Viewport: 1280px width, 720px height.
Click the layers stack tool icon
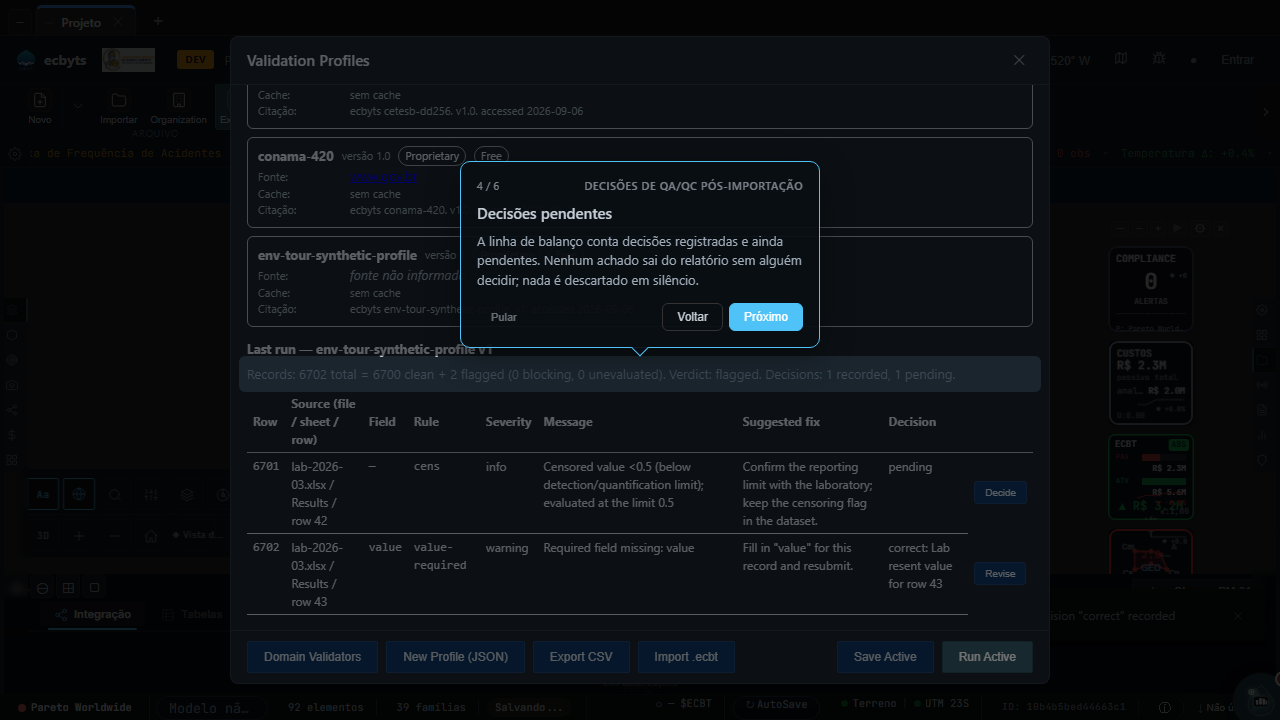click(x=187, y=494)
